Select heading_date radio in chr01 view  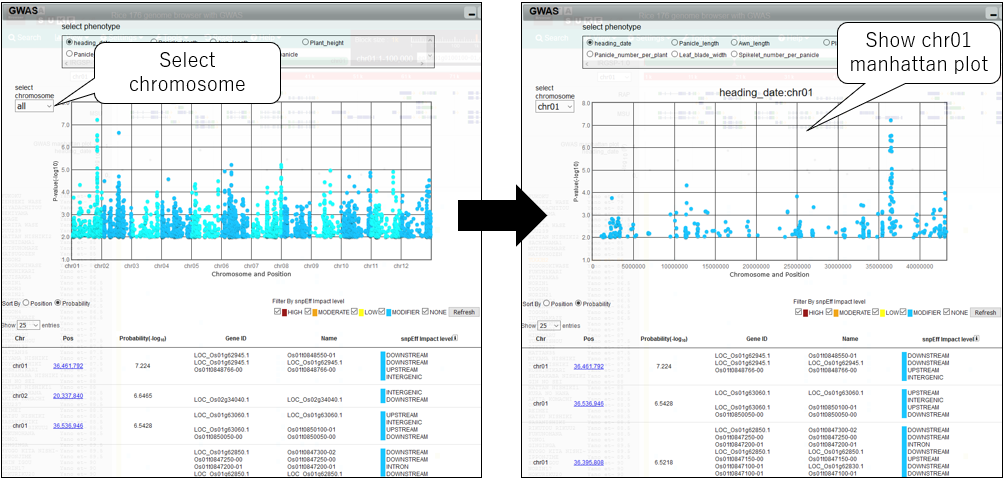tap(590, 42)
